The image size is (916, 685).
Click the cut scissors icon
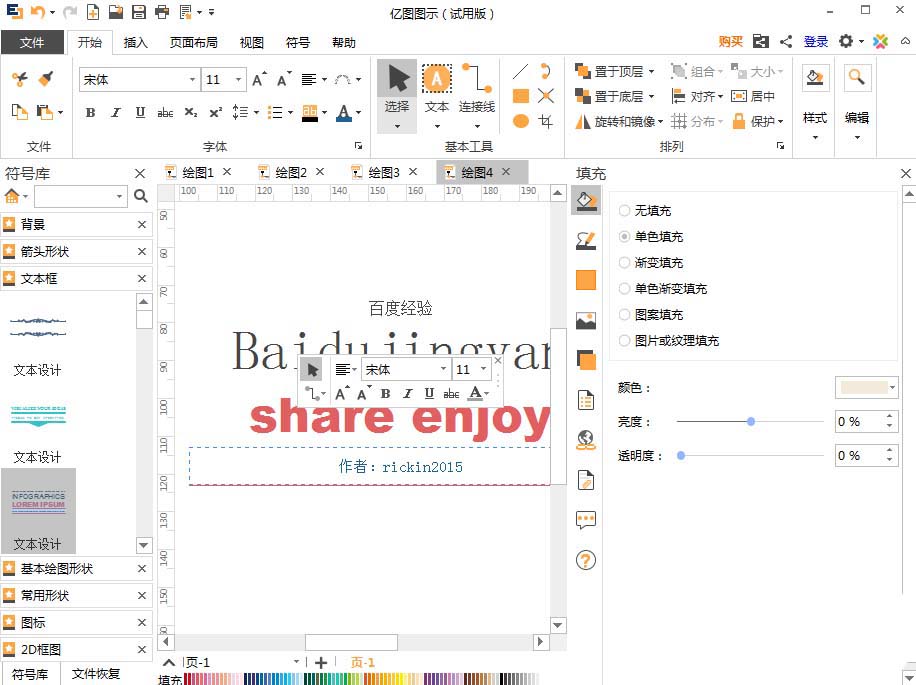tap(20, 79)
